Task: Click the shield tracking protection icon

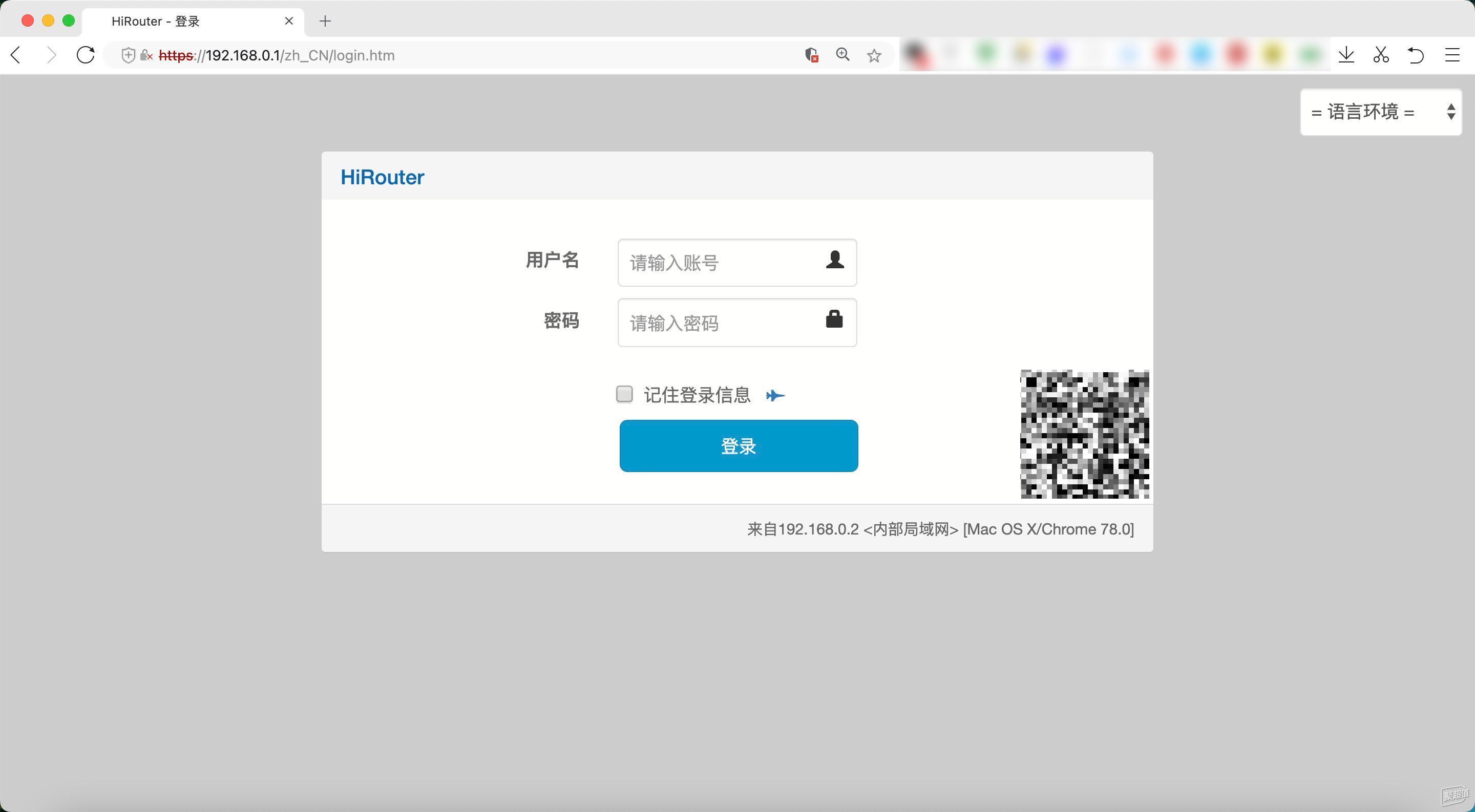Action: point(128,55)
